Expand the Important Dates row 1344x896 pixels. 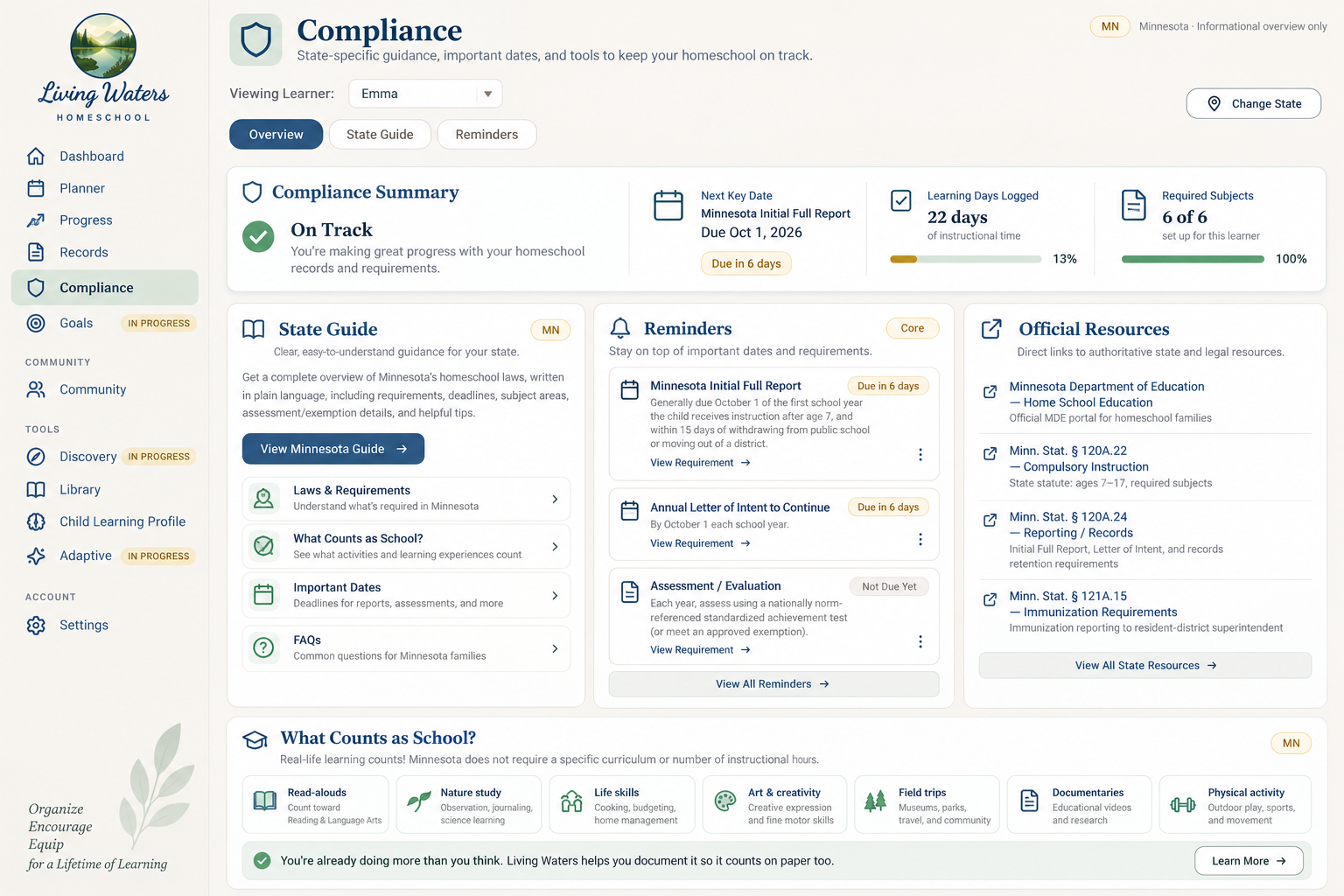coord(406,596)
